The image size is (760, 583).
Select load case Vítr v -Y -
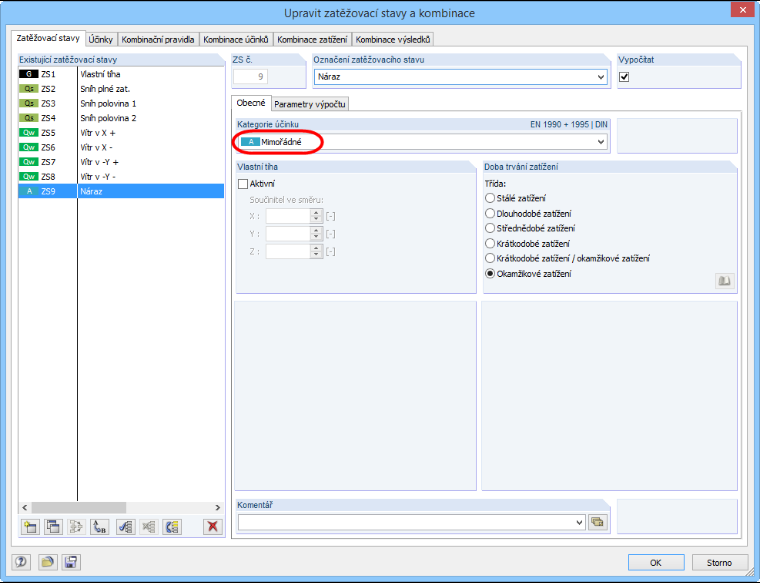click(121, 176)
